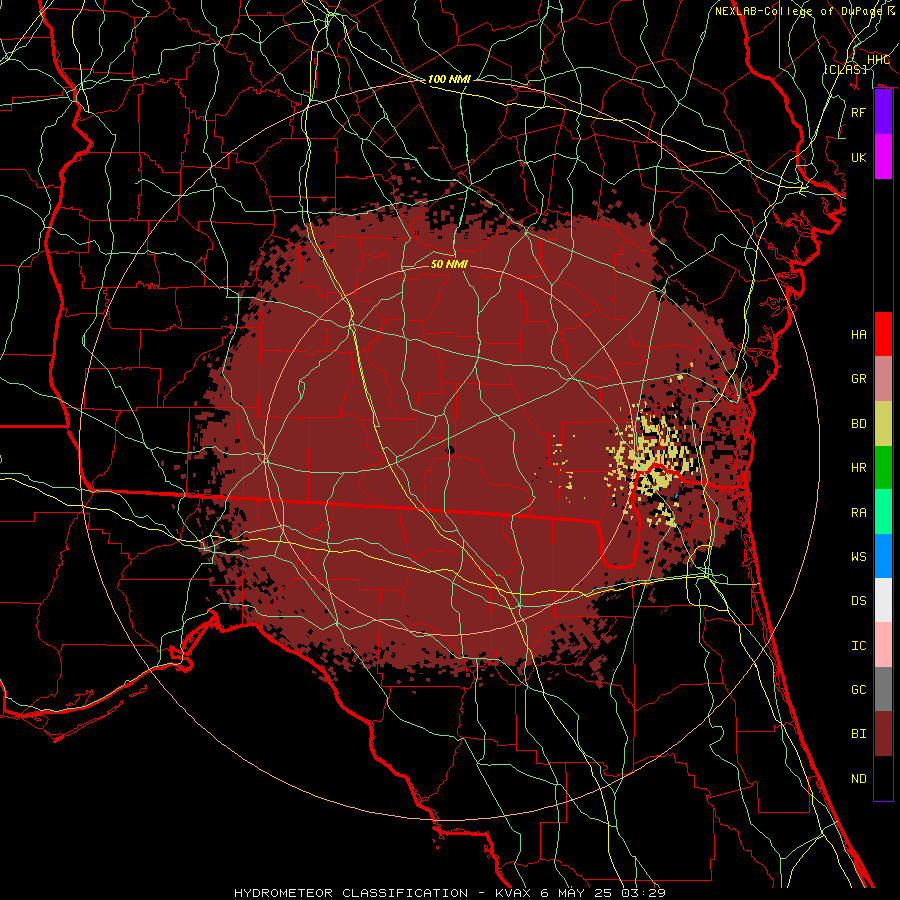900x900 pixels.
Task: Click the RA legend label
Action: click(859, 513)
